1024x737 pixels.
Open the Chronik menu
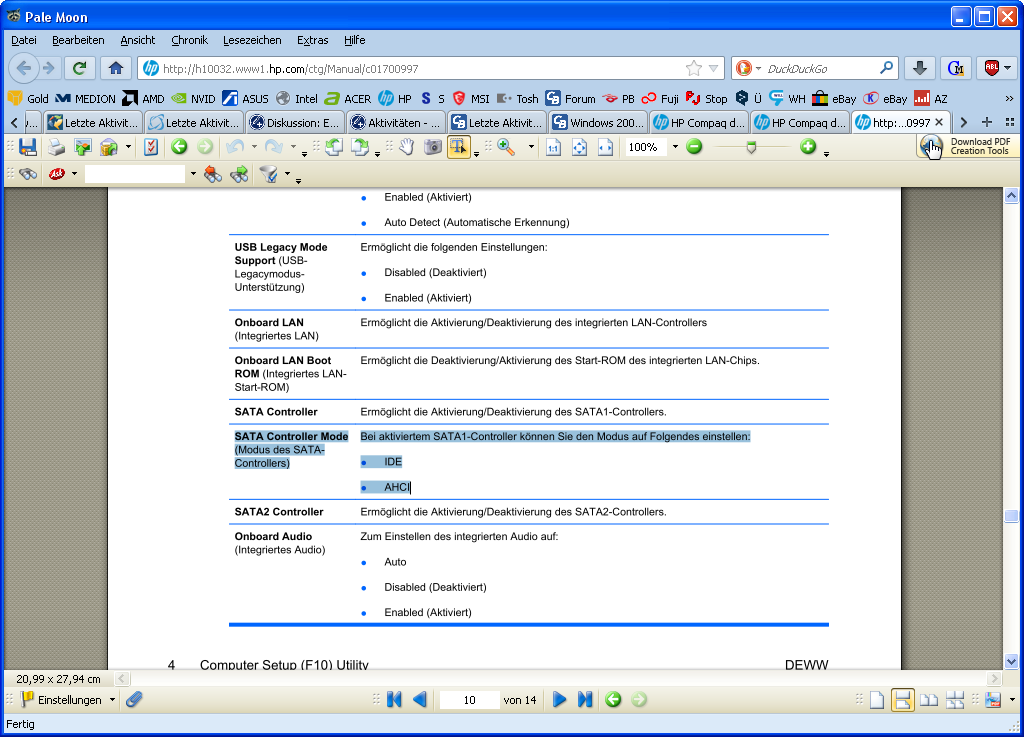point(189,40)
